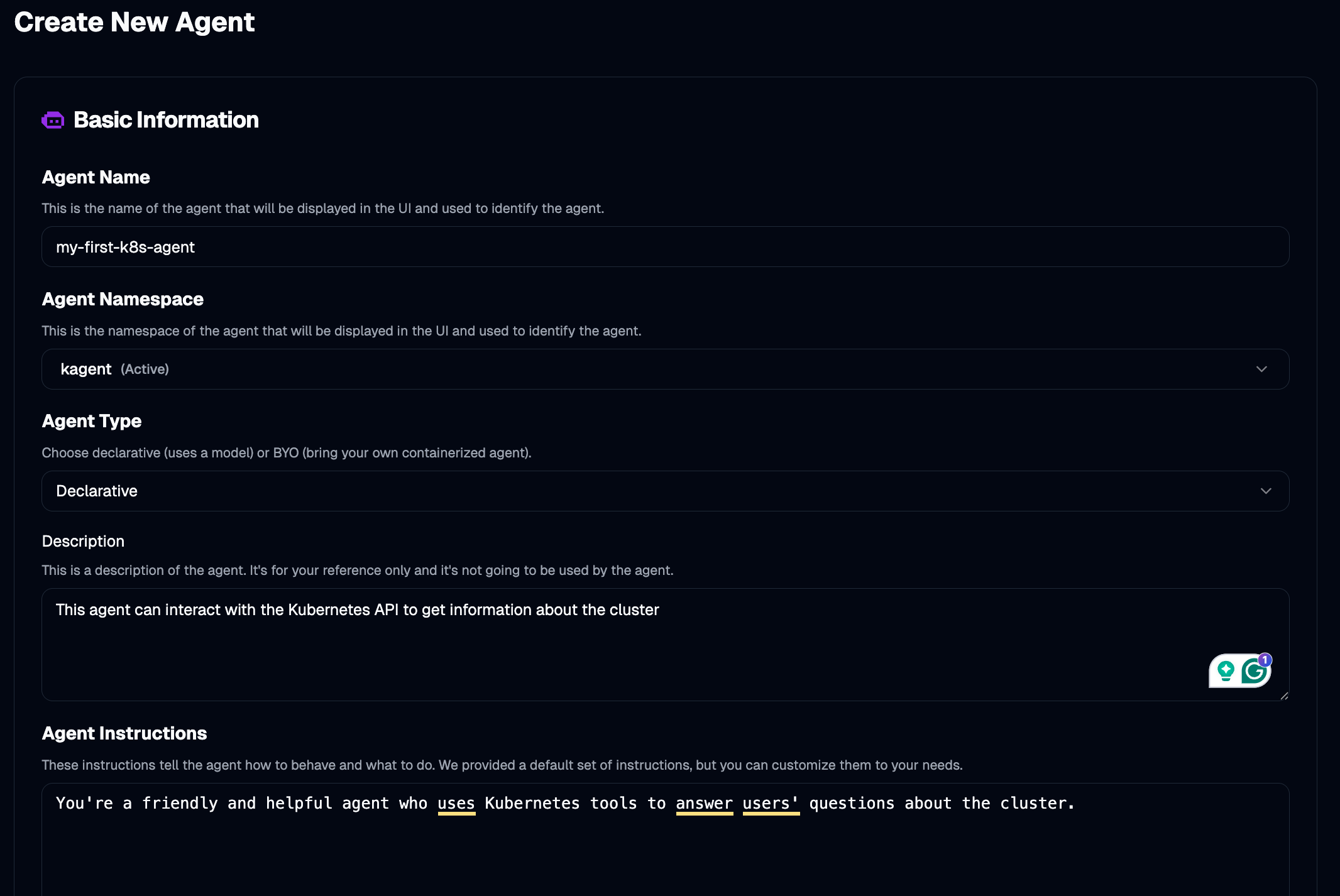The height and width of the screenshot is (896, 1340).
Task: Click the chevron arrow in Agent Namespace field
Action: pyautogui.click(x=1261, y=369)
